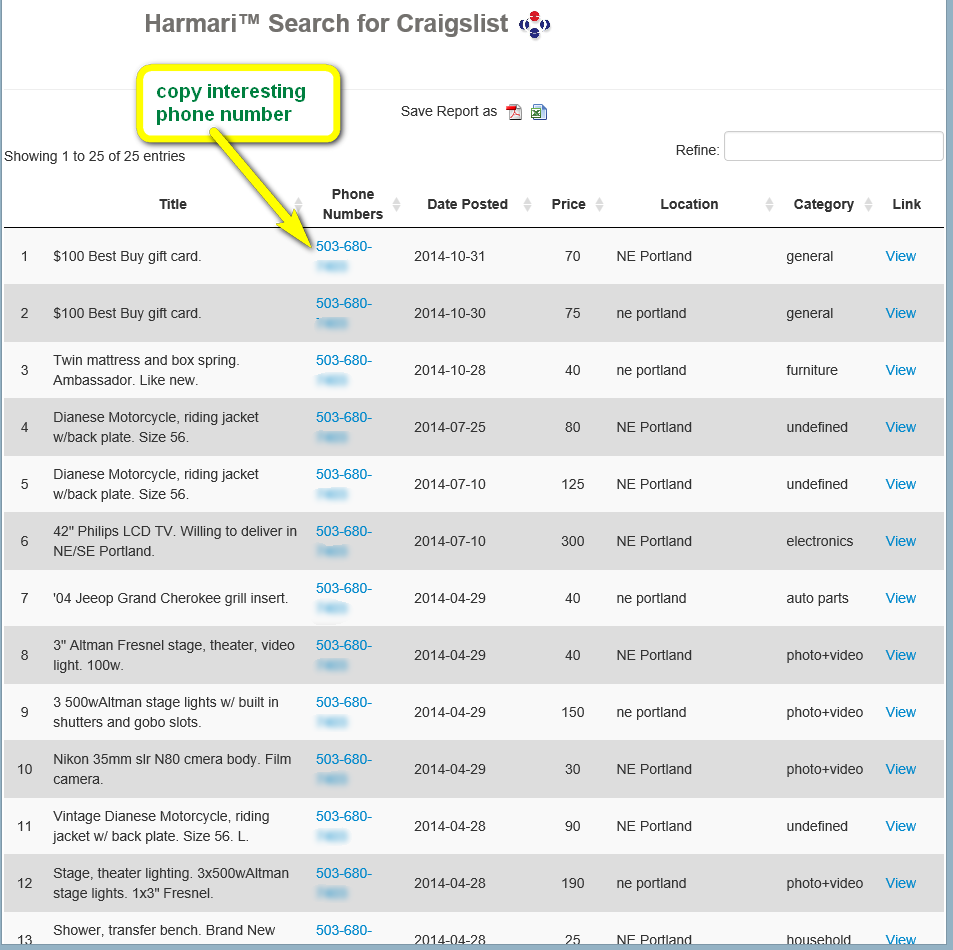
Task: View the Best Buy gift card listing priced 75
Action: tap(900, 314)
